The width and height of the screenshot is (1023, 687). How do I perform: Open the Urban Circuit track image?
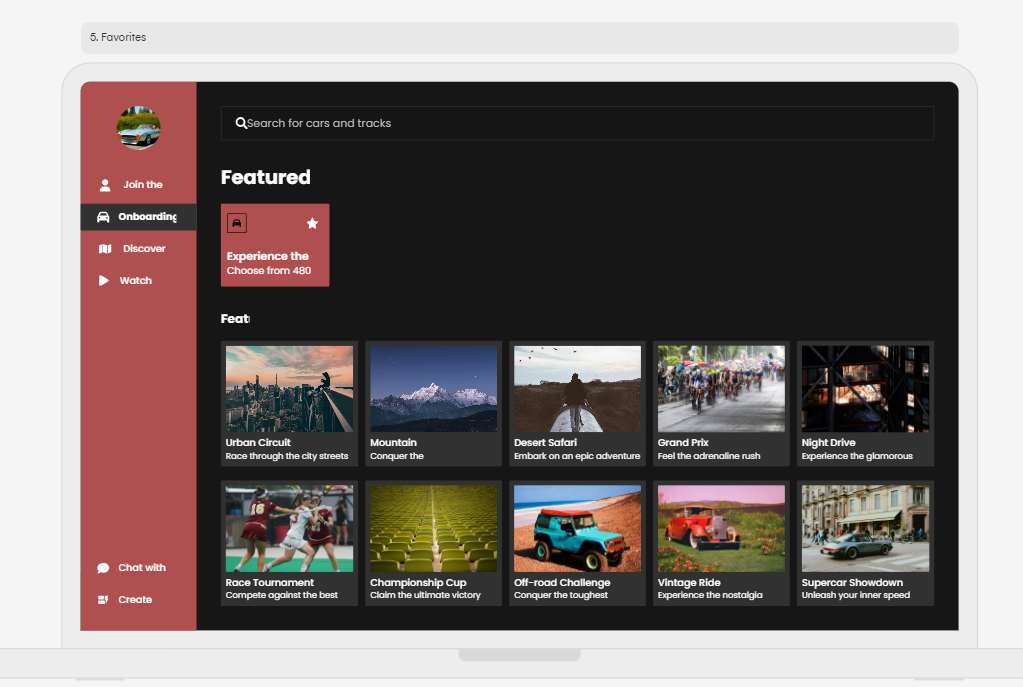[x=289, y=389]
